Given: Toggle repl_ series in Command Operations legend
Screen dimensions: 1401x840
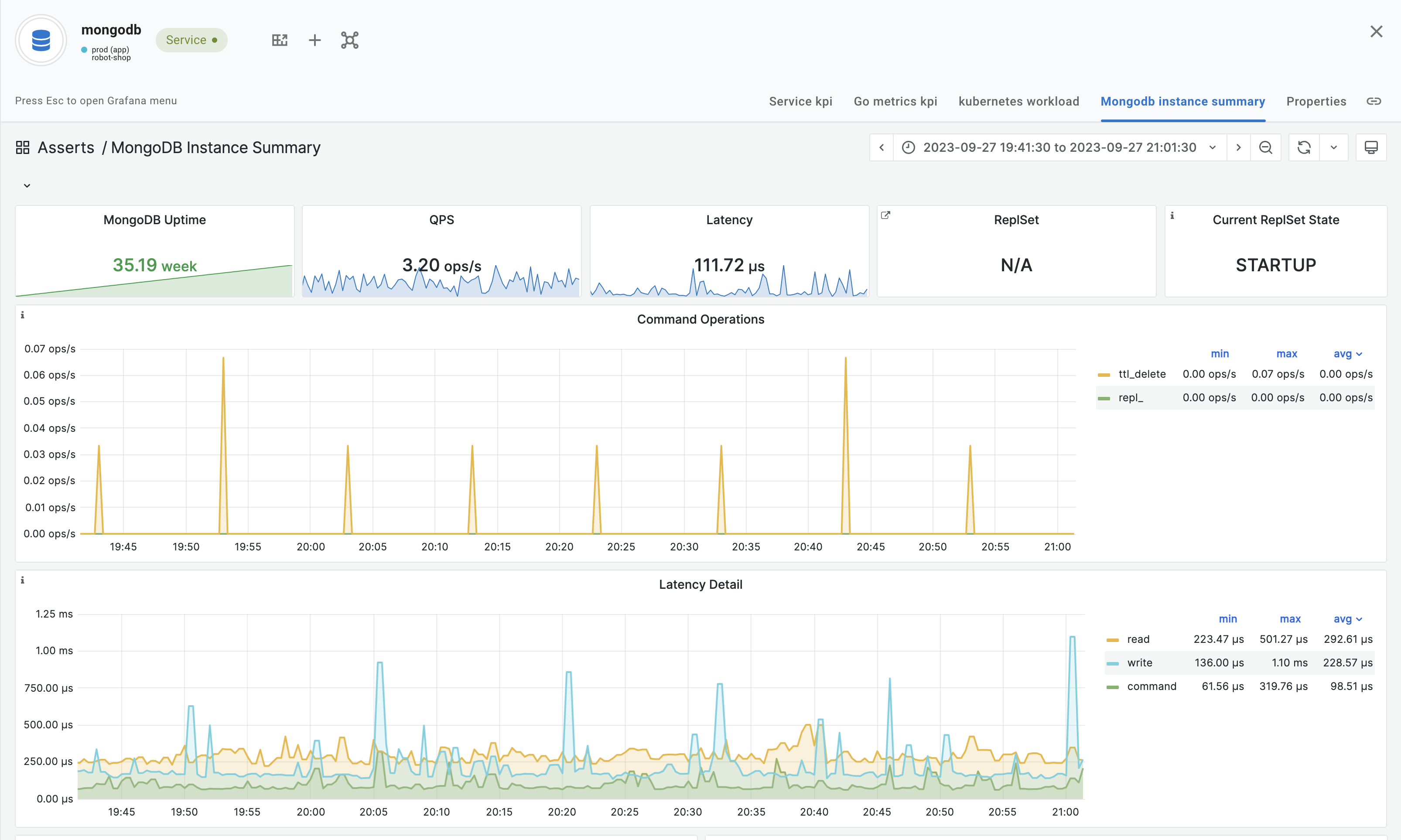Looking at the screenshot, I should [1131, 398].
